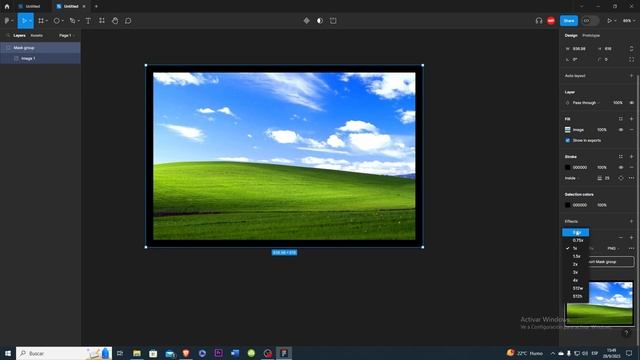Choose 1x export scale
The image size is (640, 360).
(x=576, y=248)
